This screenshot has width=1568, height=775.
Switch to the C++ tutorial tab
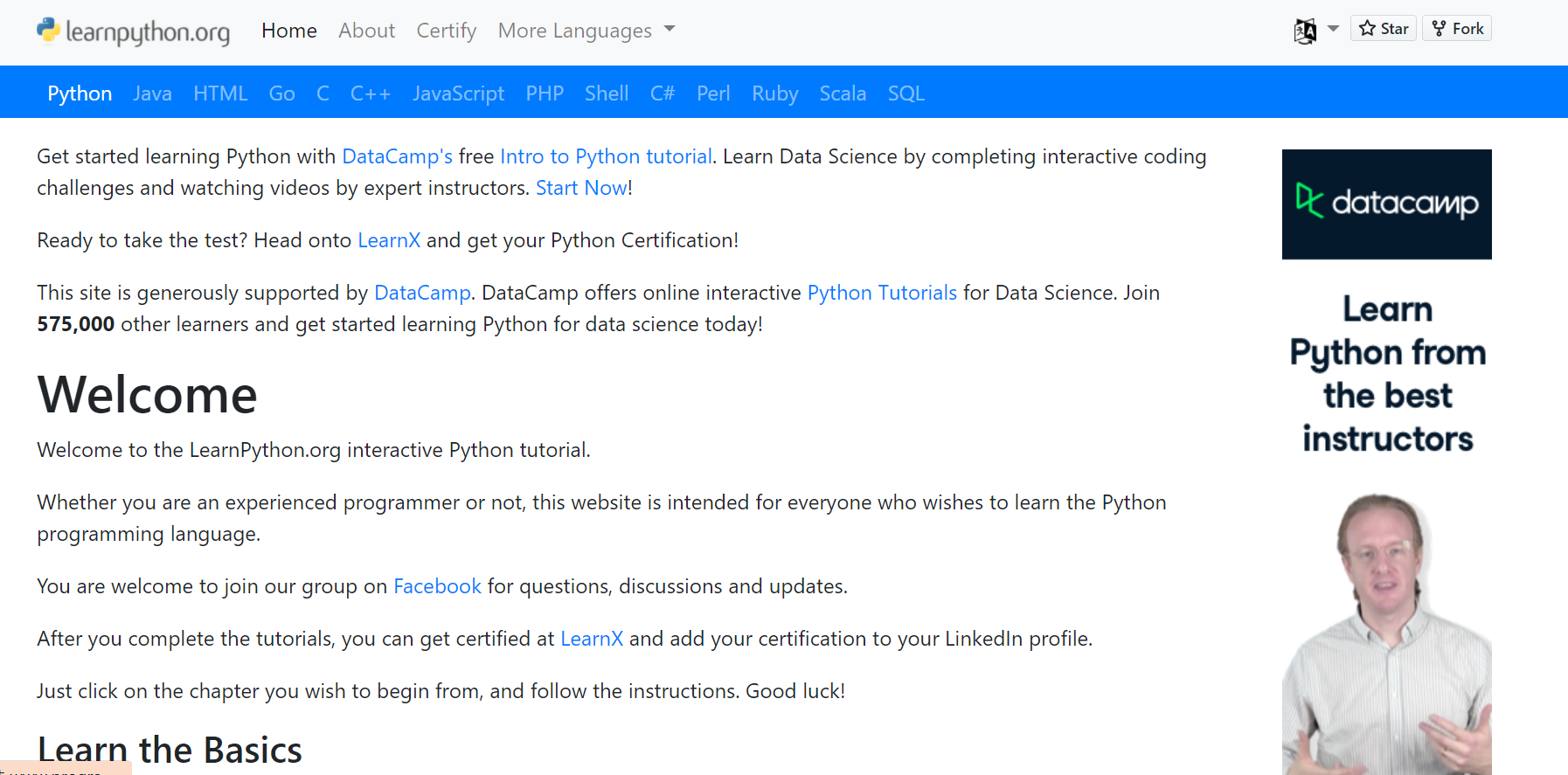[x=371, y=93]
